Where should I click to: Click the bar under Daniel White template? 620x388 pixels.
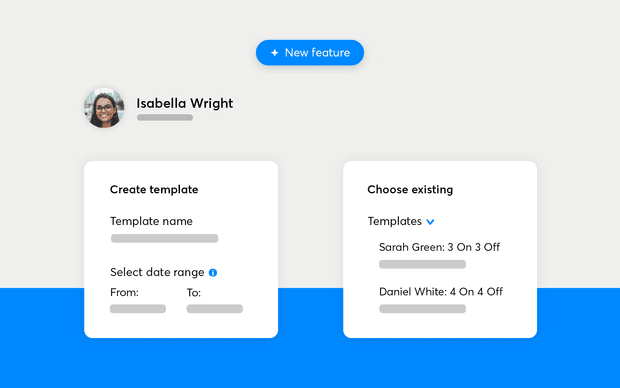pyautogui.click(x=422, y=309)
